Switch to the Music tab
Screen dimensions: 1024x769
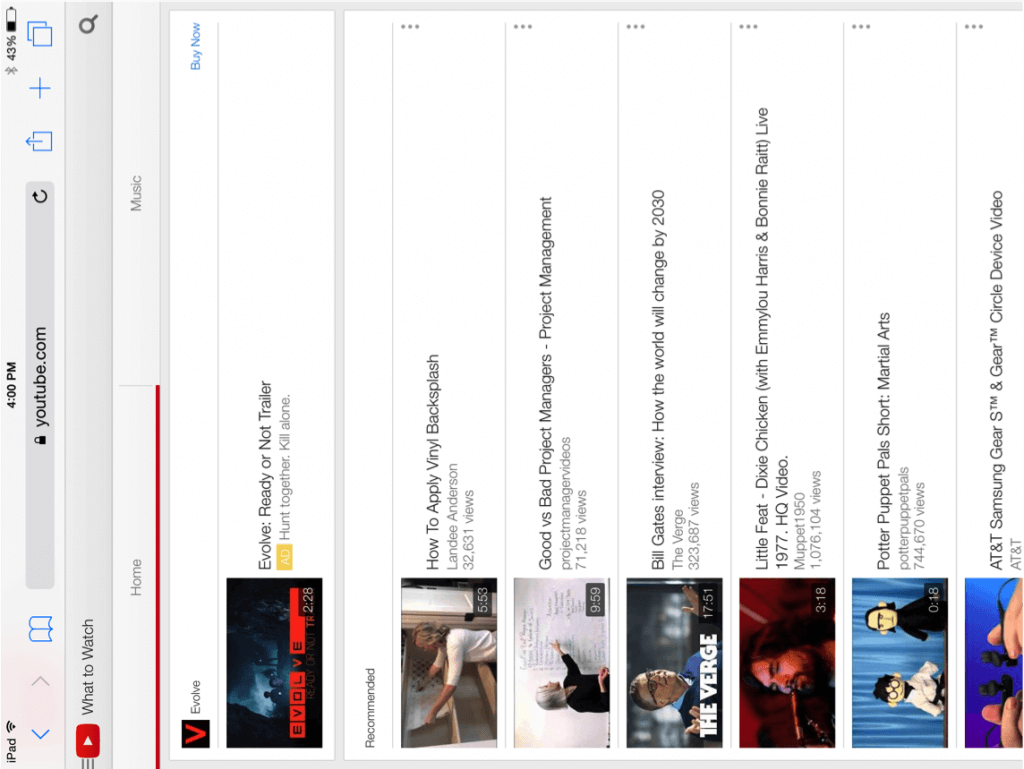click(137, 193)
